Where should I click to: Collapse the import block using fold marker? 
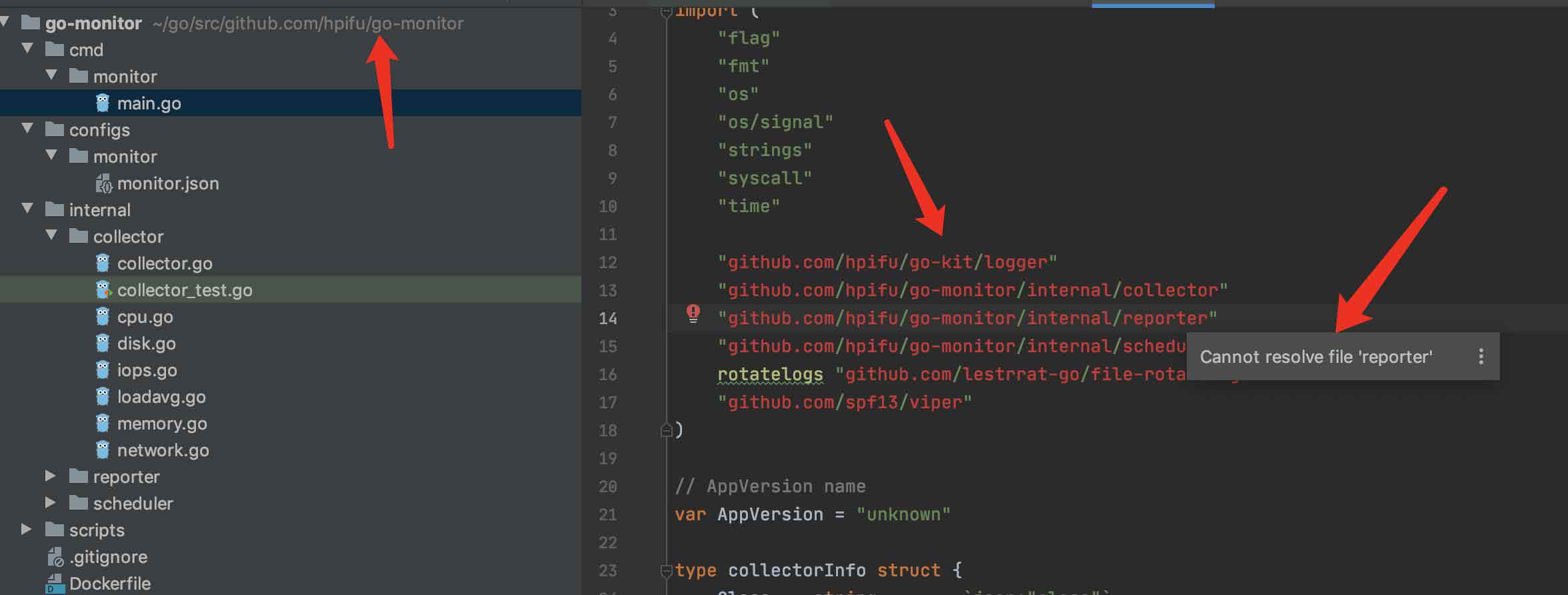pos(665,11)
